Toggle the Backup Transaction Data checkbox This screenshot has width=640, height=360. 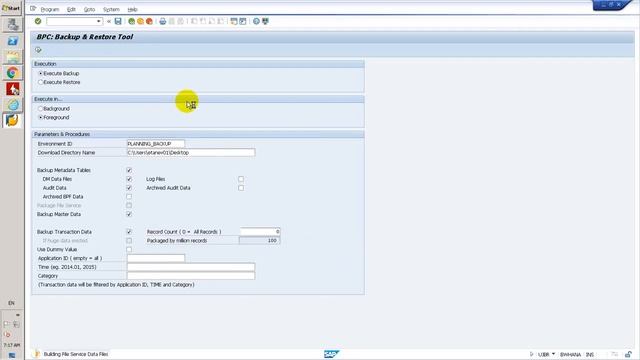[x=129, y=231]
